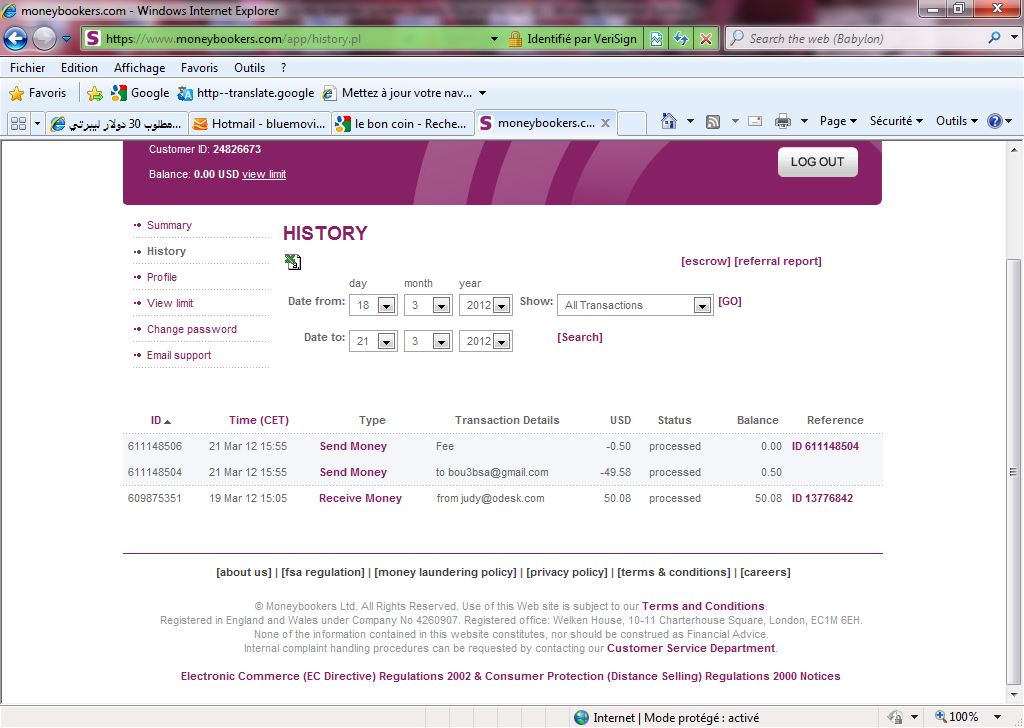Open Email support in side menu
The height and width of the screenshot is (728, 1024).
pyautogui.click(x=179, y=355)
